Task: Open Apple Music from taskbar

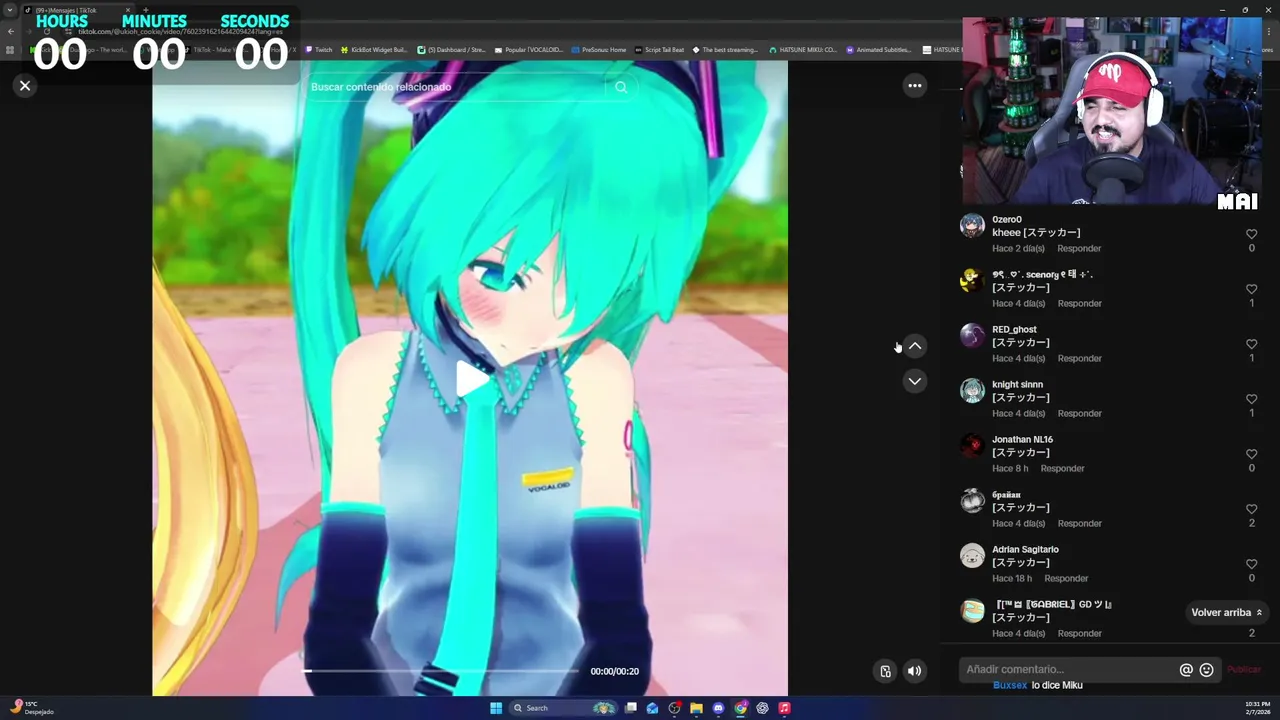Action: point(784,708)
